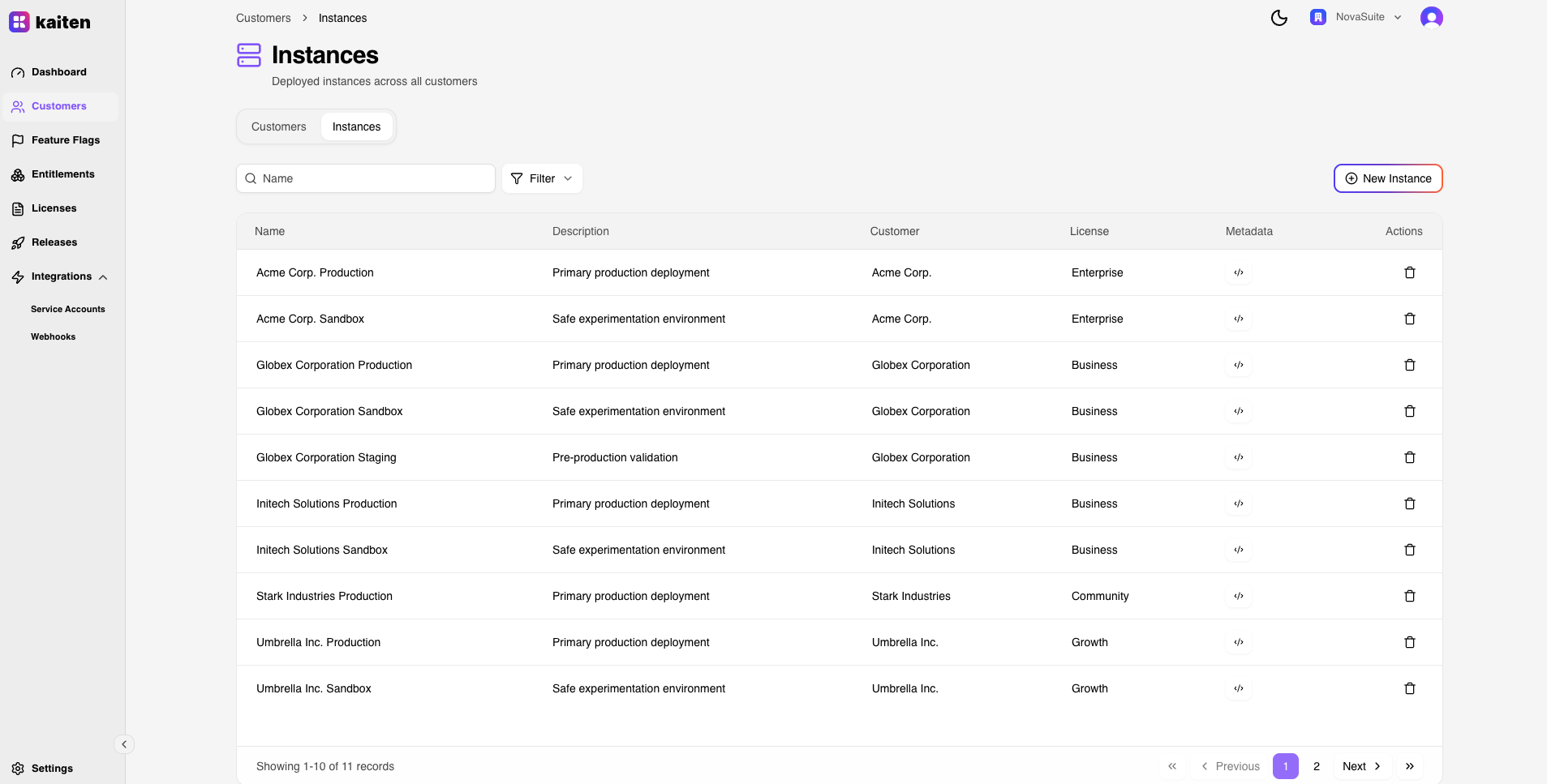Expand the NovaSuite workspace switcher
This screenshot has width=1547, height=784.
[x=1356, y=17]
